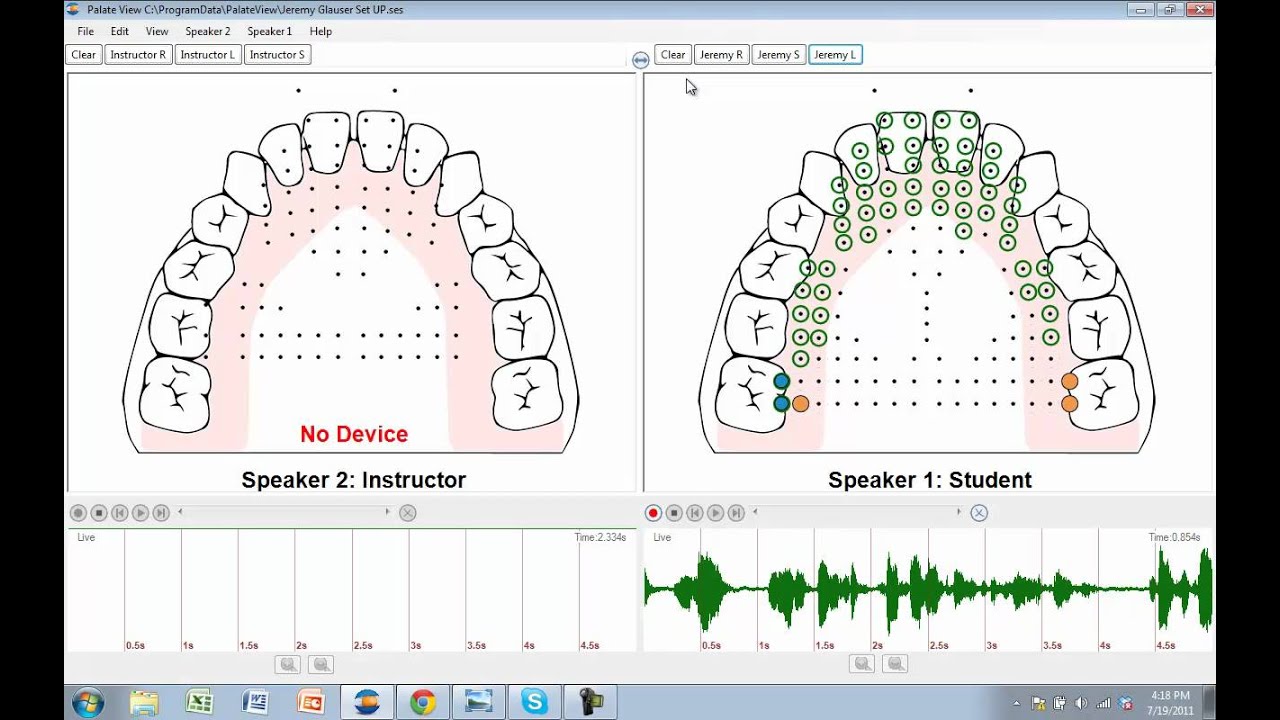Show hidden system tray icons

(x=1017, y=703)
